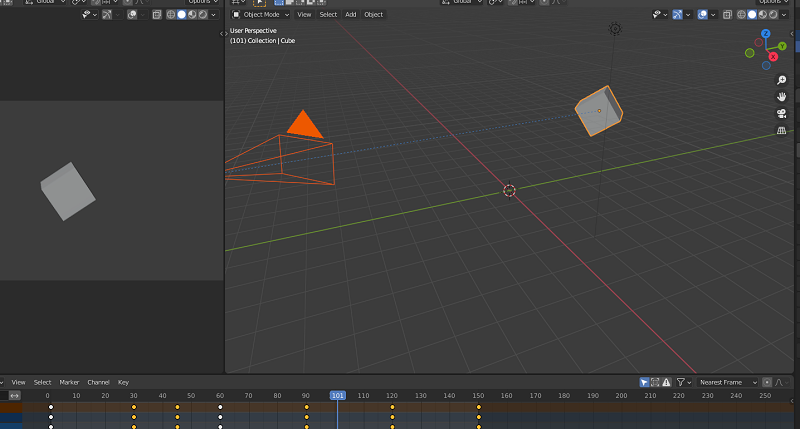This screenshot has width=800, height=429.
Task: Switch right viewport to rendered shading
Action: pyautogui.click(x=773, y=15)
